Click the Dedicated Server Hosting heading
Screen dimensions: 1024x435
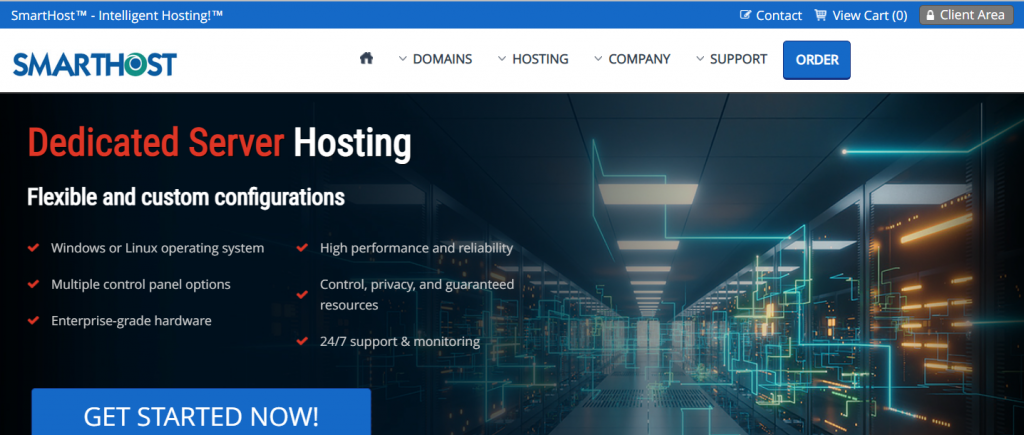[x=219, y=144]
